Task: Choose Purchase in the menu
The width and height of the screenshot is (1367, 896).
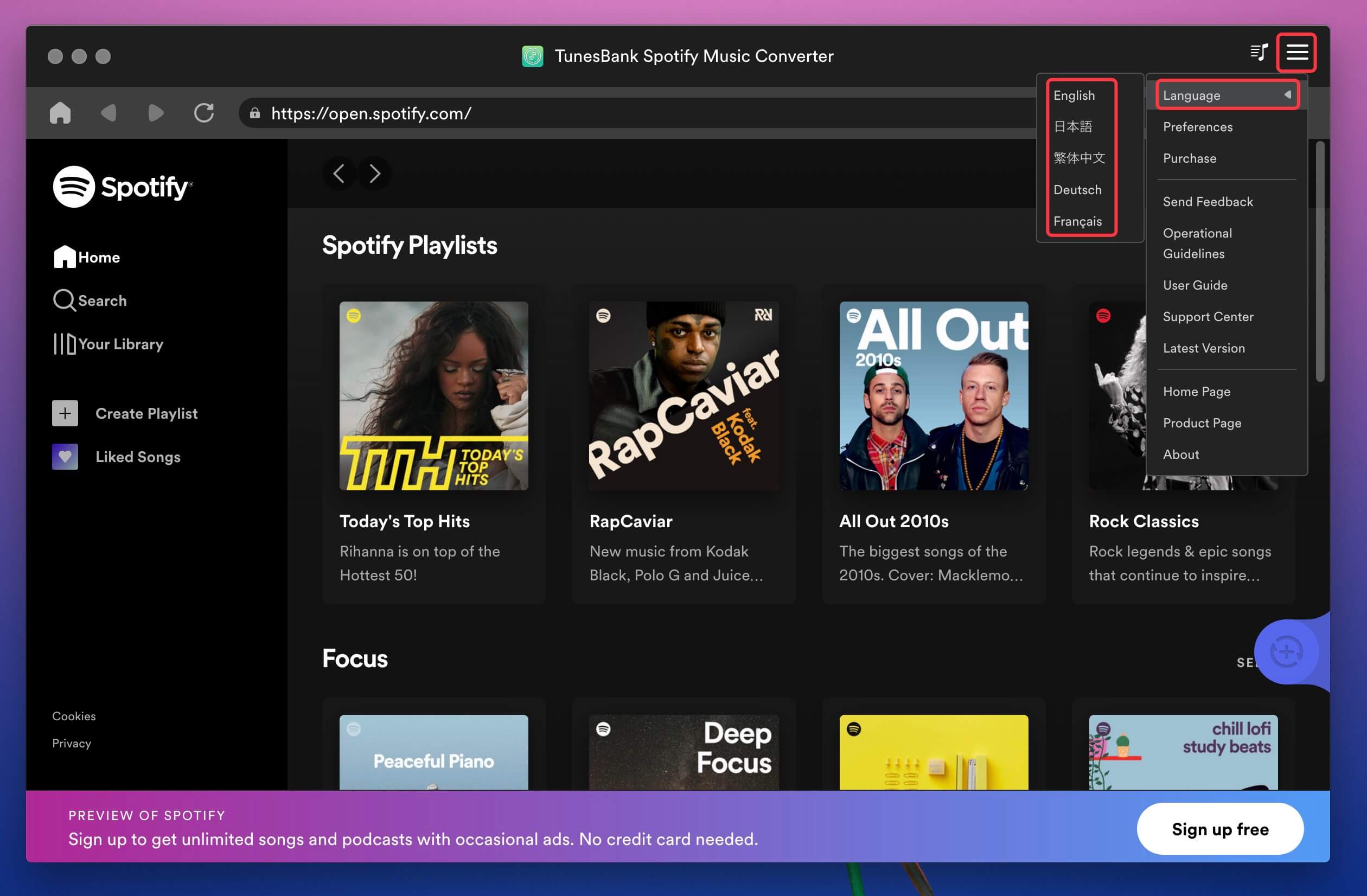Action: (1190, 158)
